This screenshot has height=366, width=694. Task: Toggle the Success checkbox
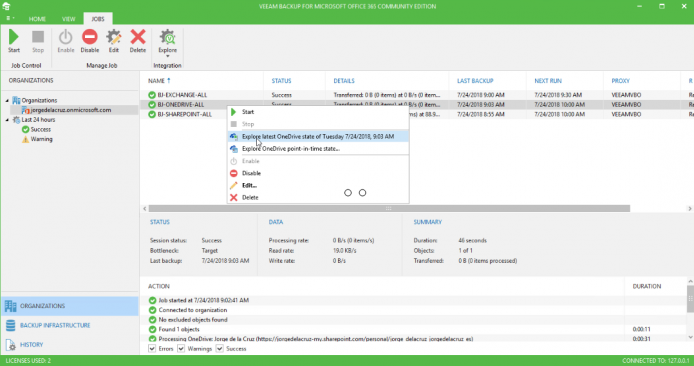220,349
